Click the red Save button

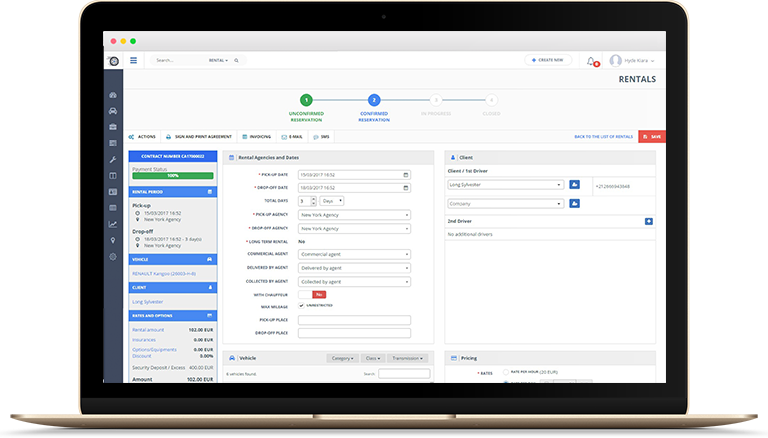652,137
